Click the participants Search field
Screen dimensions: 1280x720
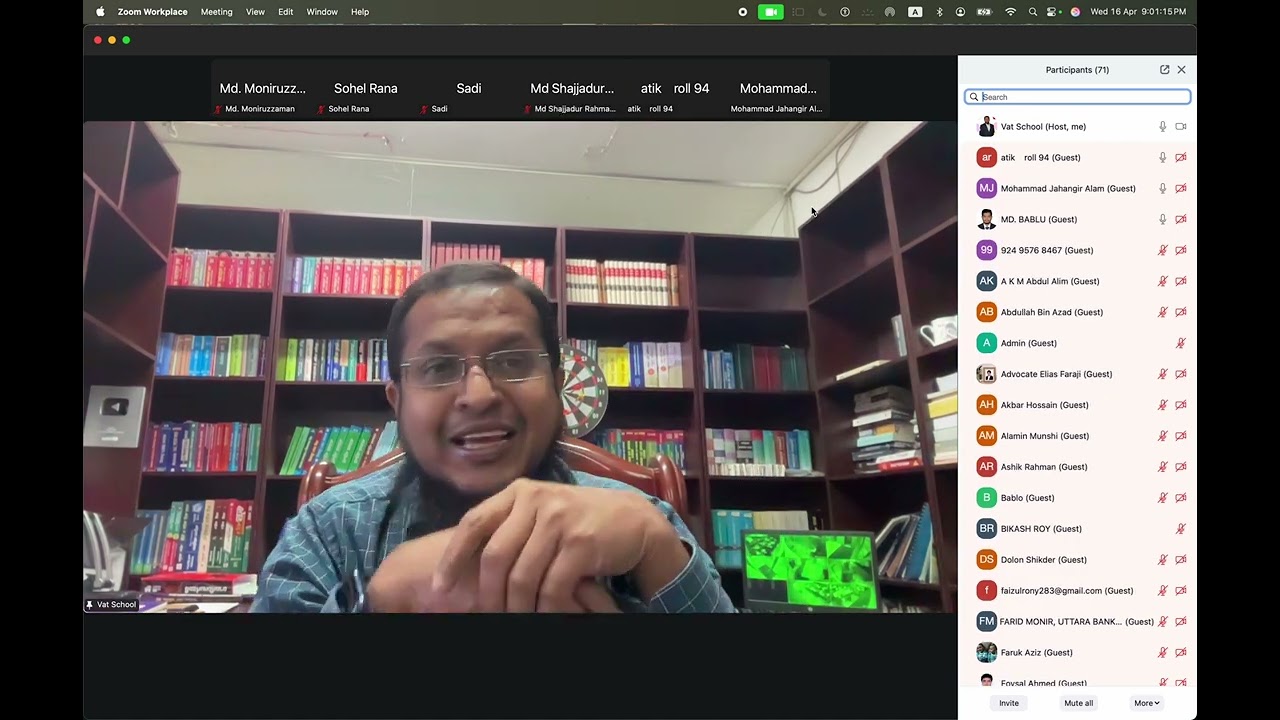coord(1077,97)
